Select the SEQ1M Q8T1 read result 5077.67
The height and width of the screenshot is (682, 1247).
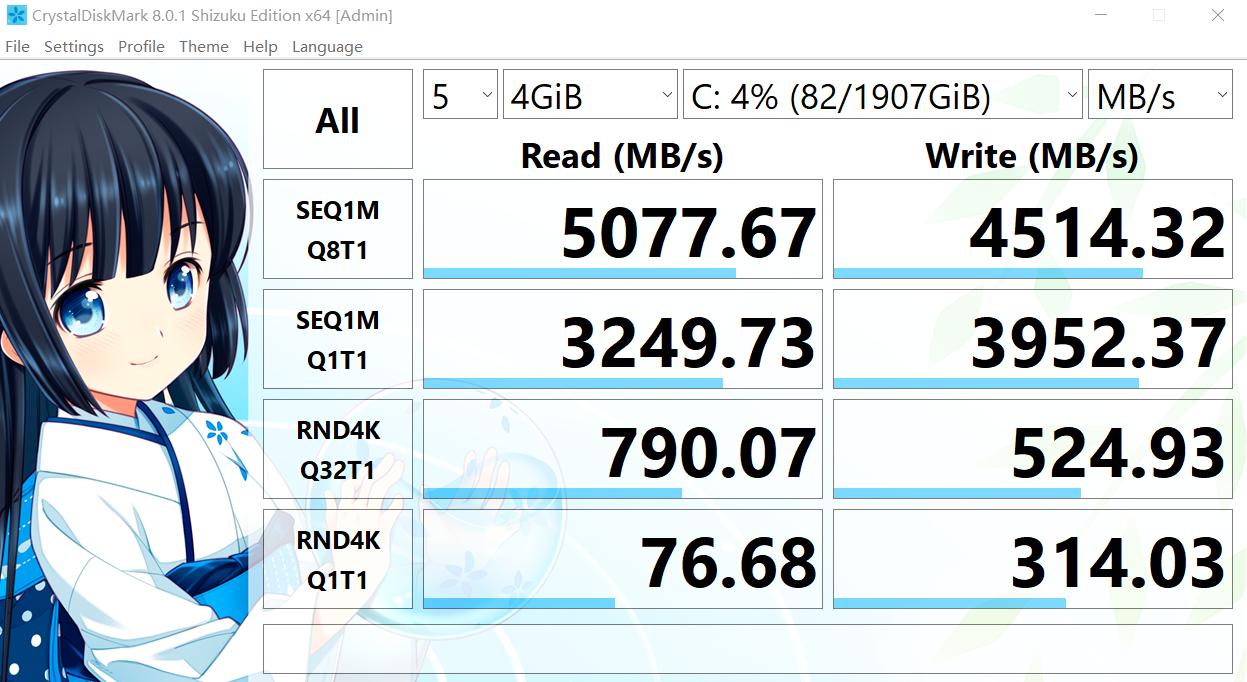(622, 228)
